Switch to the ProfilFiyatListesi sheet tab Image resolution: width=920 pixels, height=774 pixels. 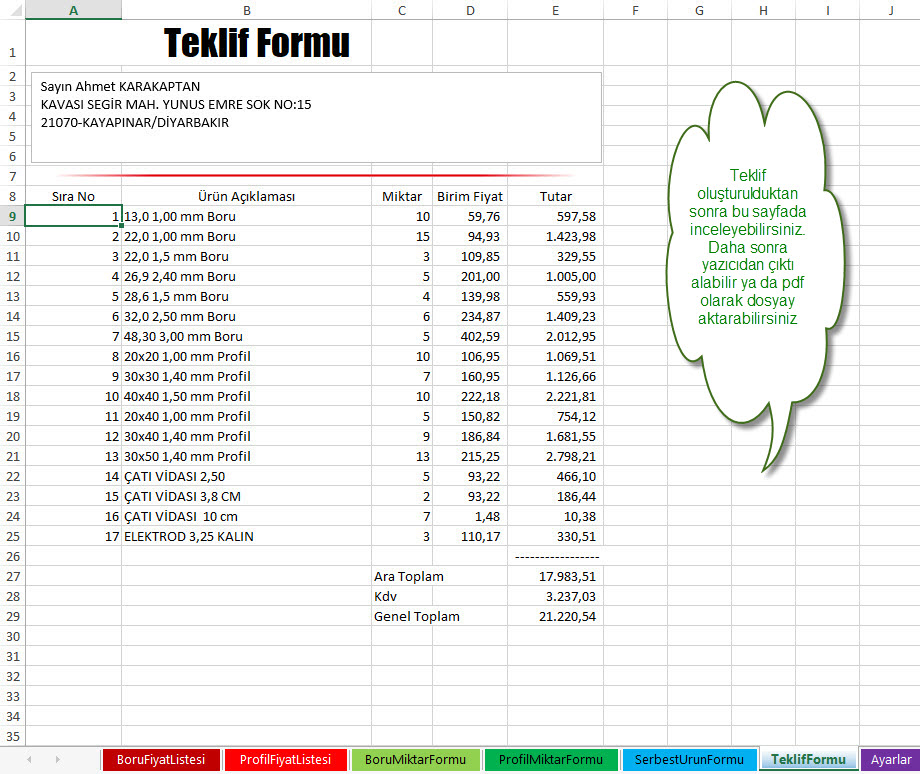(x=285, y=759)
